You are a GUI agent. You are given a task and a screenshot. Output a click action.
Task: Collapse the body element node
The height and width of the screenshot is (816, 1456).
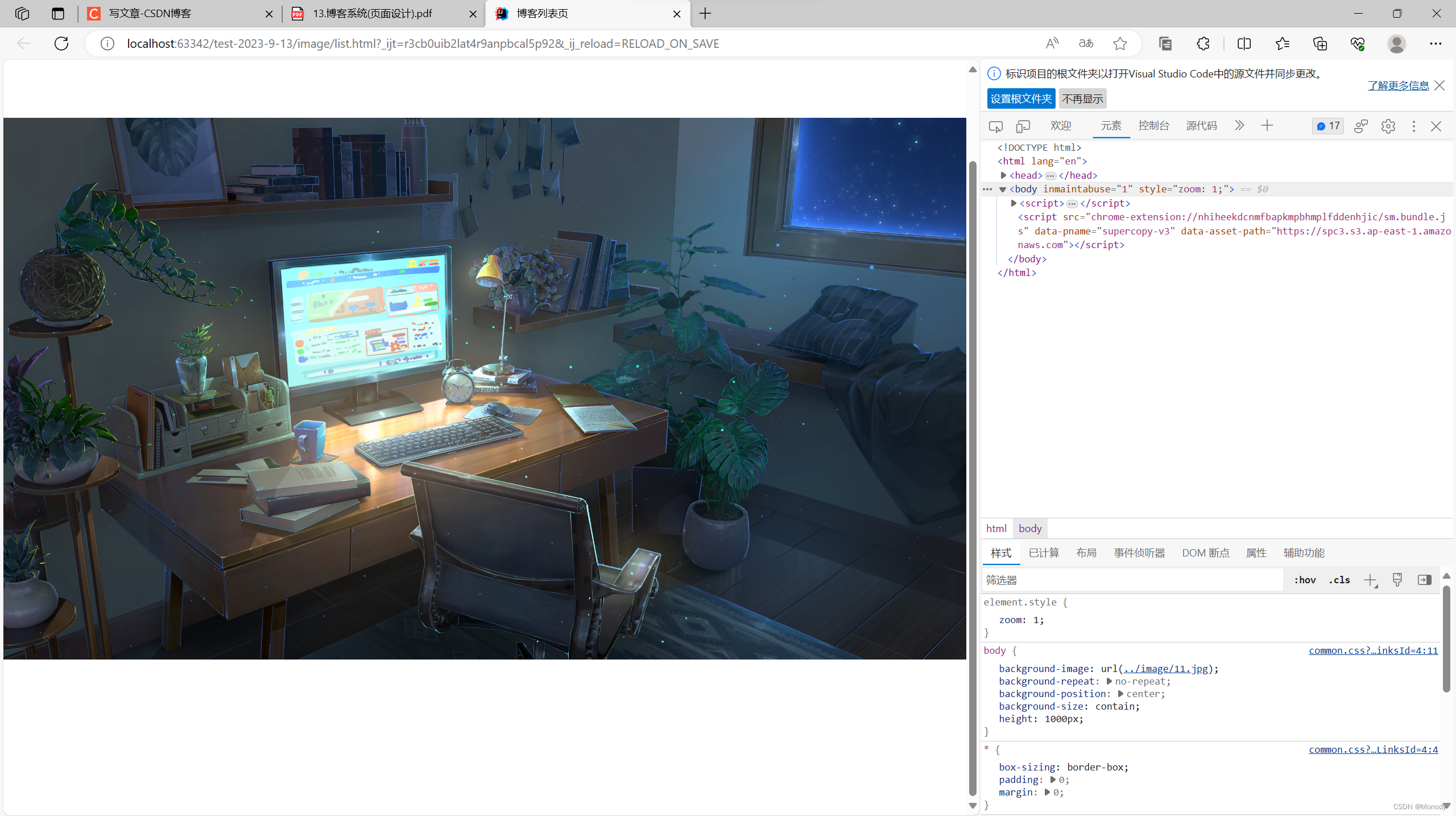(1003, 189)
